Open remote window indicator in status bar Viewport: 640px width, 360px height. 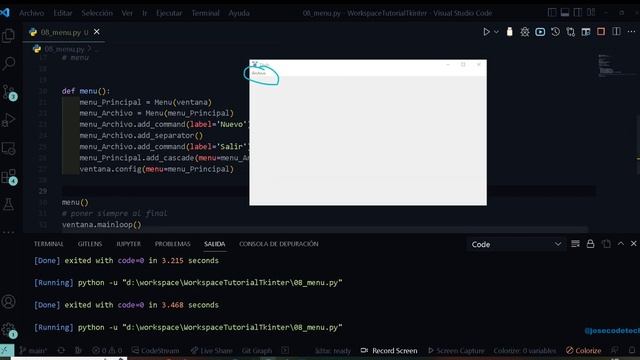tap(6, 350)
